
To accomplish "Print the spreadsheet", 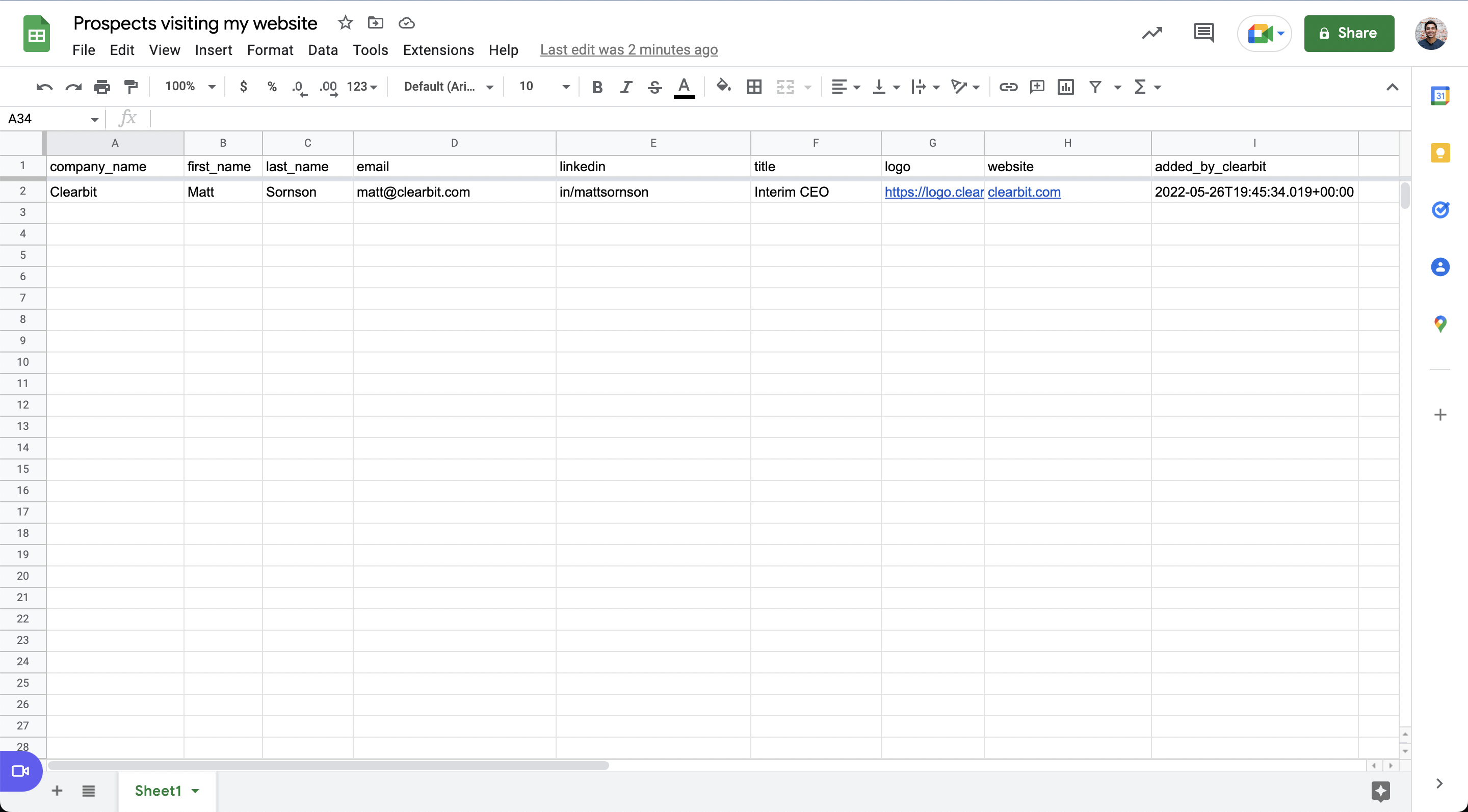I will point(101,87).
